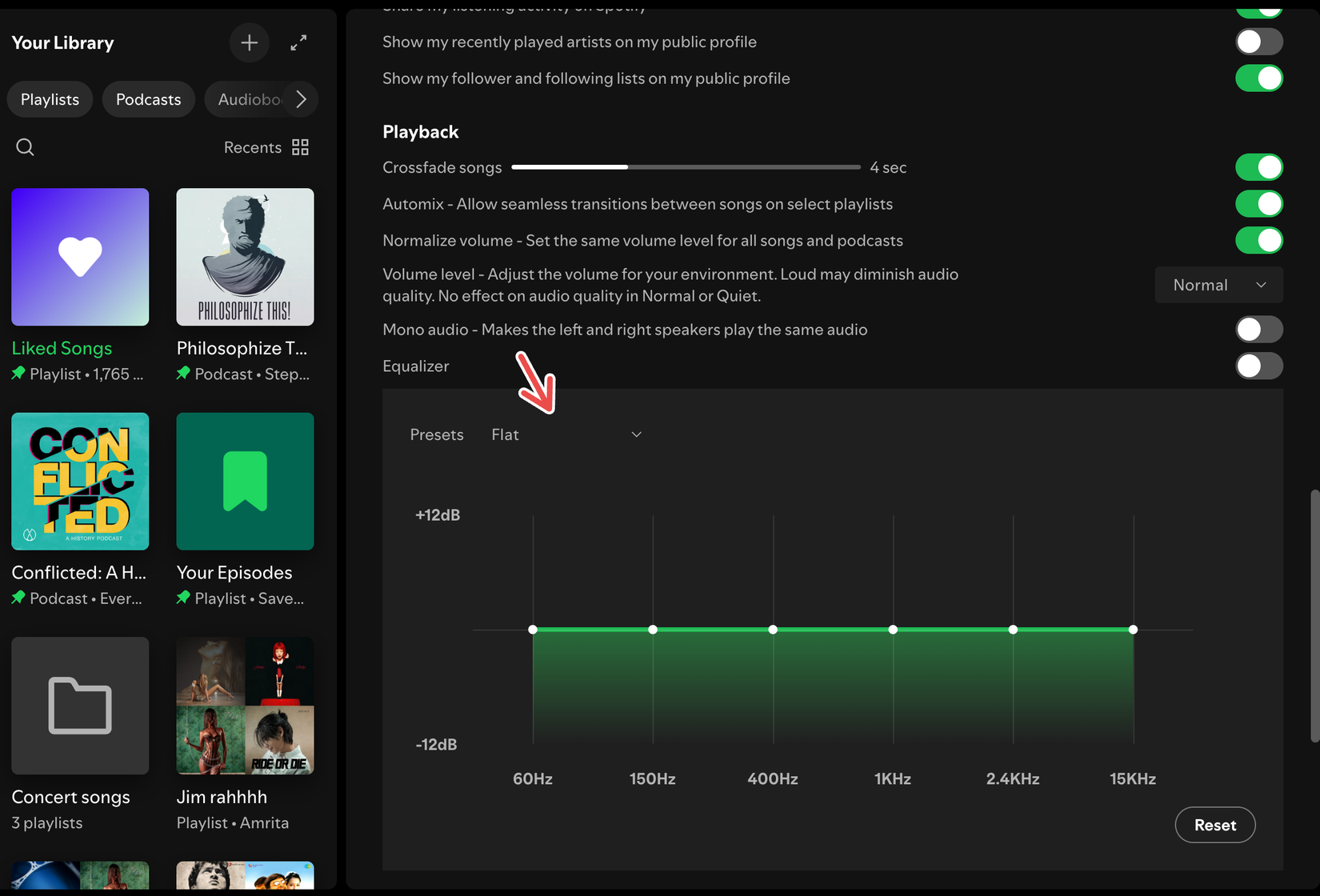Turn on Mono audio

[1258, 329]
